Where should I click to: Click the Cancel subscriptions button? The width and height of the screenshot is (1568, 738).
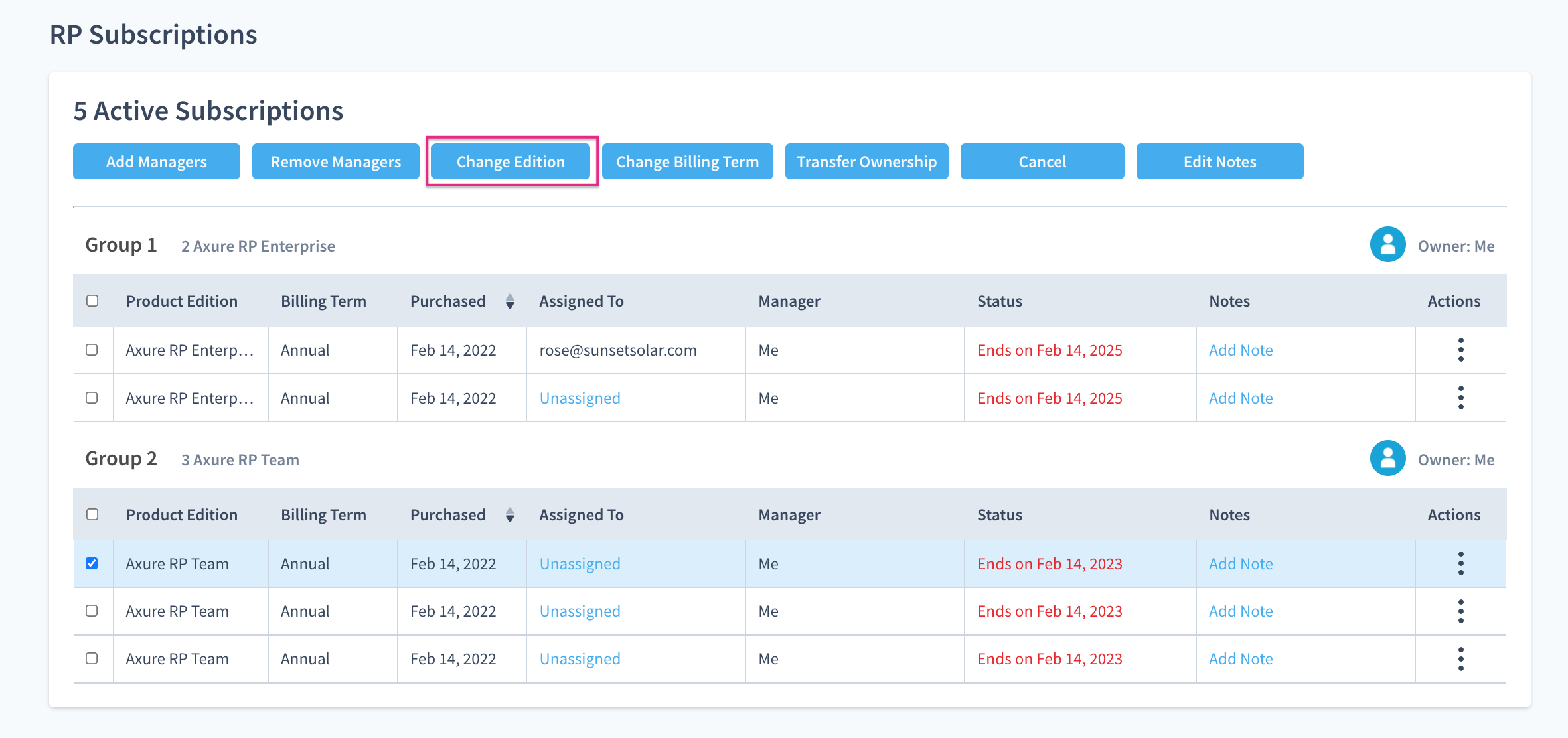click(x=1042, y=162)
